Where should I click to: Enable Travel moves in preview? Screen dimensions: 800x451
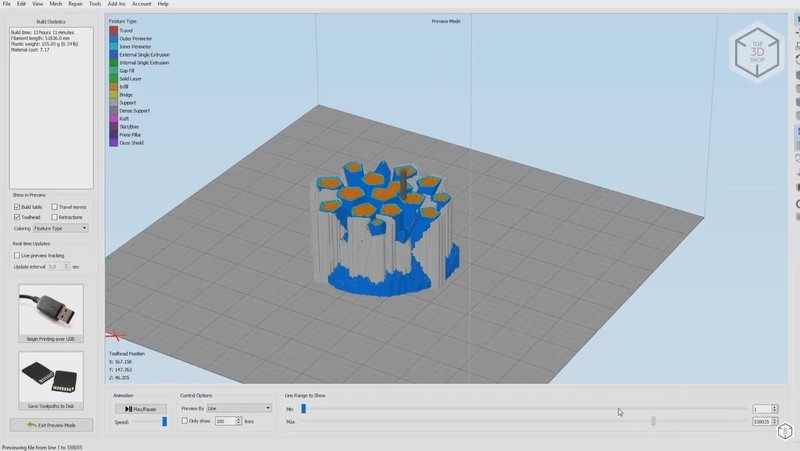[54, 207]
